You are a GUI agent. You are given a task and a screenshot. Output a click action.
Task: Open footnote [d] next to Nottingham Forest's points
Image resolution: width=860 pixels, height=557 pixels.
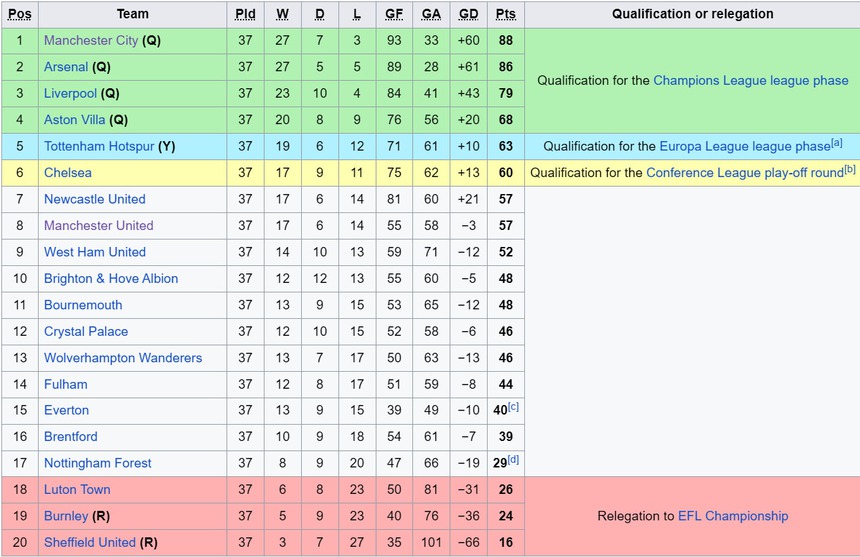pos(513,460)
